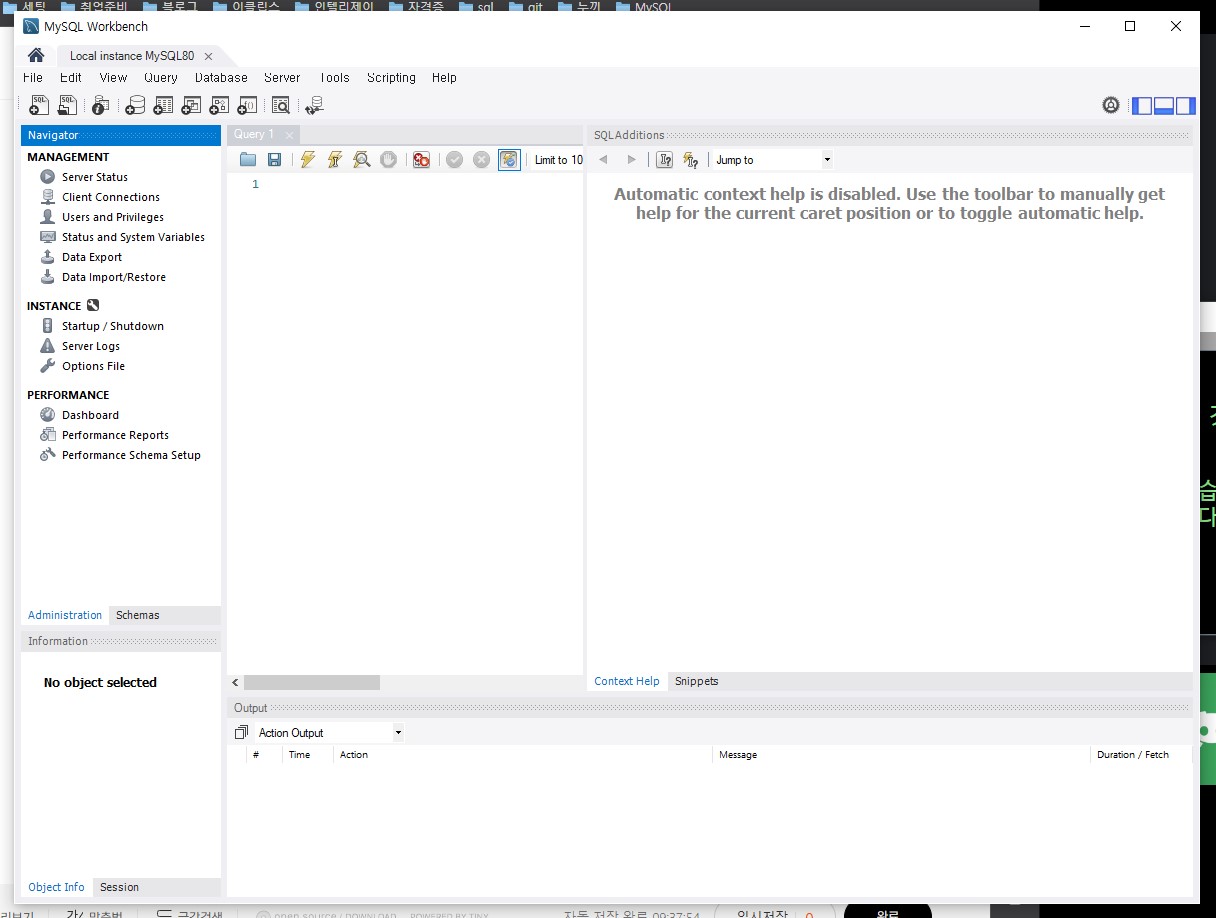Click the Instance wrench icon
The height and width of the screenshot is (918, 1216).
93,306
